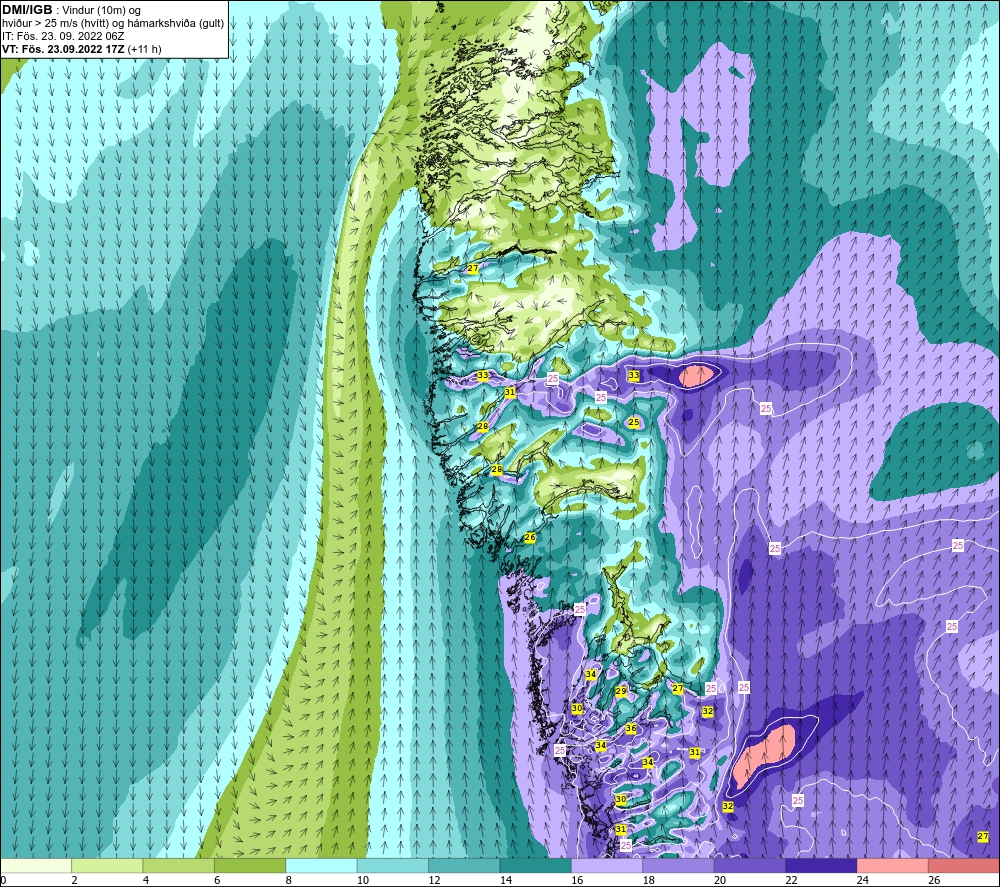
Task: Click the 10–12 m/s light teal legend swatch
Action: tap(393, 865)
